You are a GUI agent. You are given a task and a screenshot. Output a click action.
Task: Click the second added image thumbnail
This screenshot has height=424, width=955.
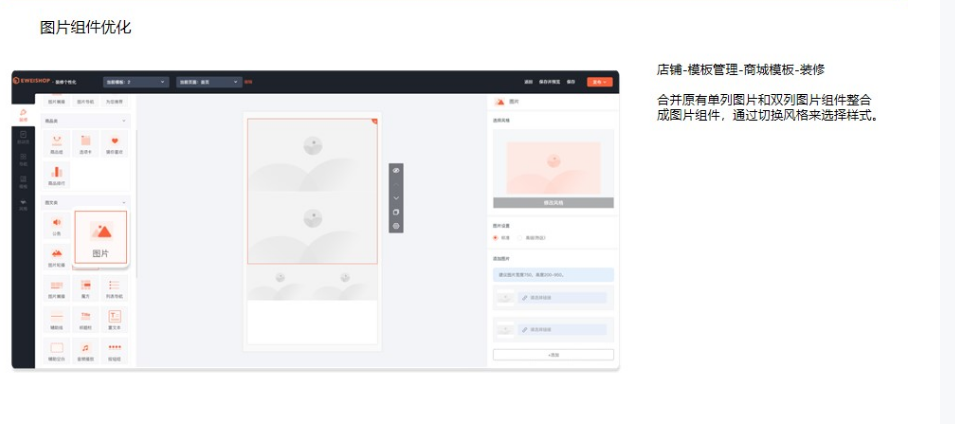(x=505, y=329)
